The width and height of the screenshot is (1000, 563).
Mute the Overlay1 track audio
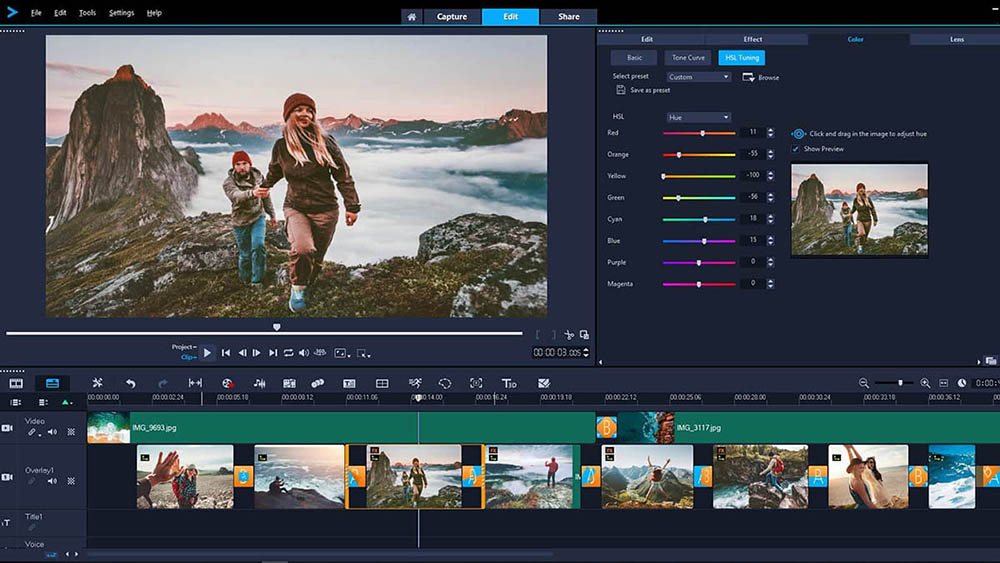click(x=51, y=481)
